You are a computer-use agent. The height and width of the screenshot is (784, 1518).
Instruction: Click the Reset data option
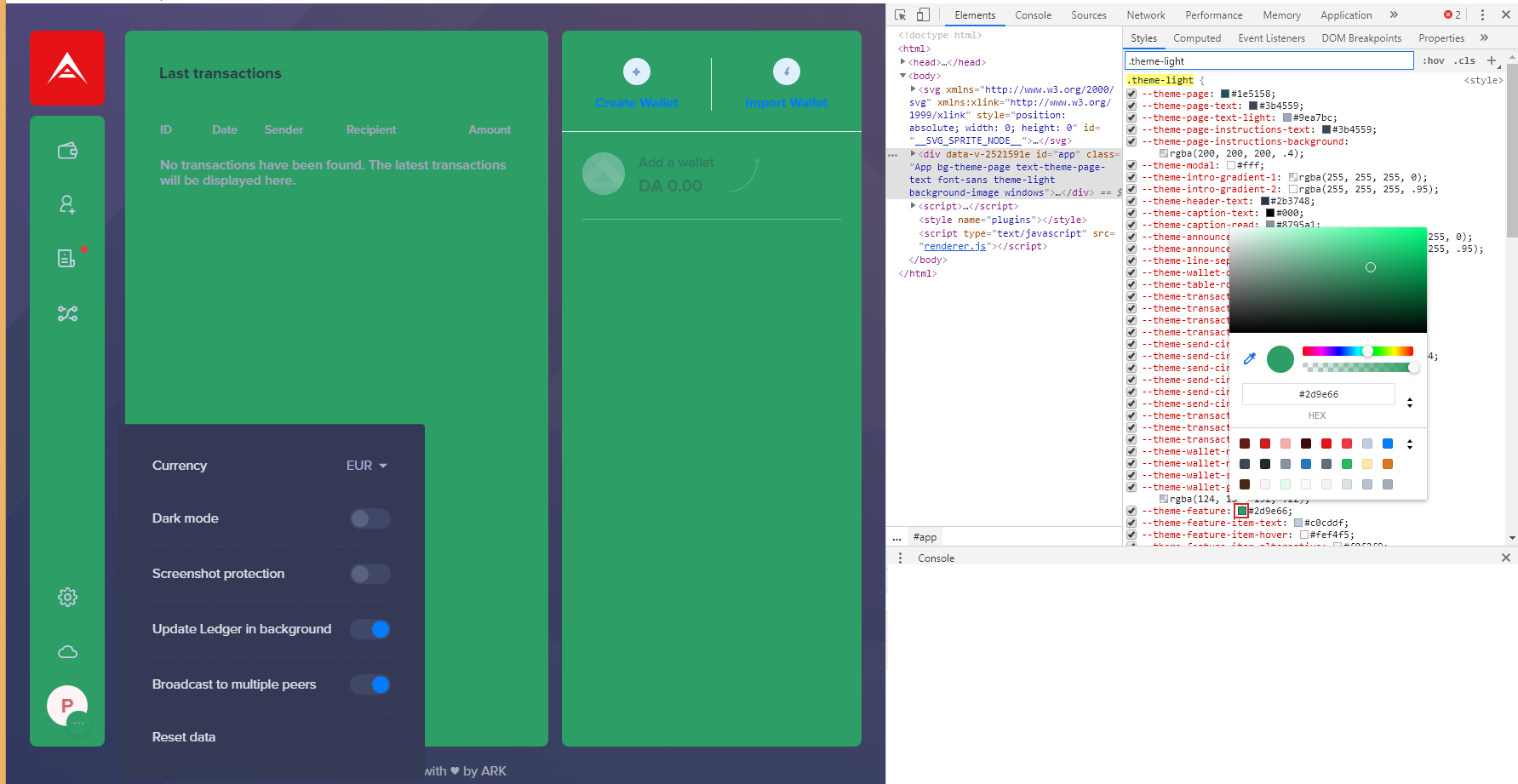tap(184, 737)
